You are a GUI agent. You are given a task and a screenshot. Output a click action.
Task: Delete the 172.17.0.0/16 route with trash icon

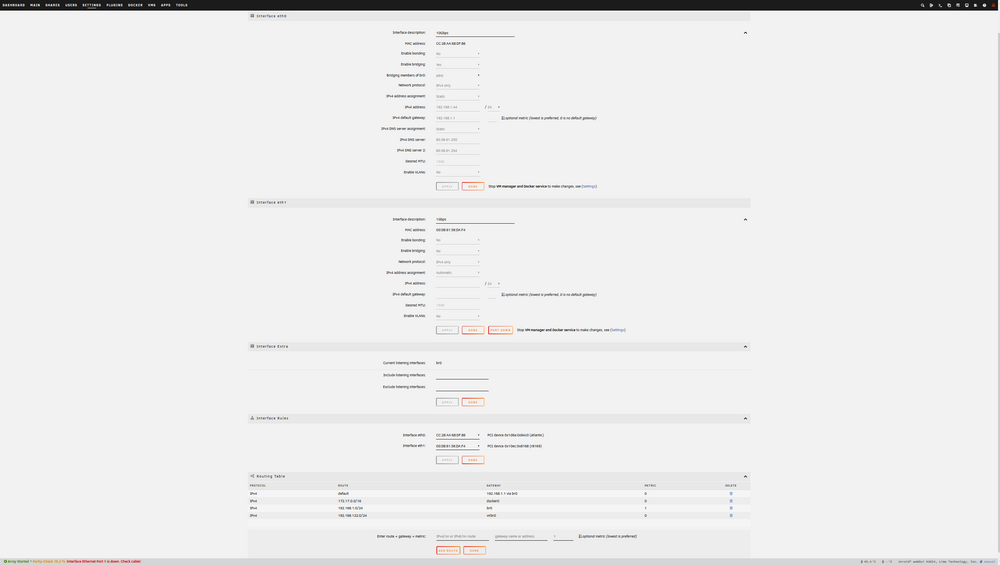[x=731, y=501]
